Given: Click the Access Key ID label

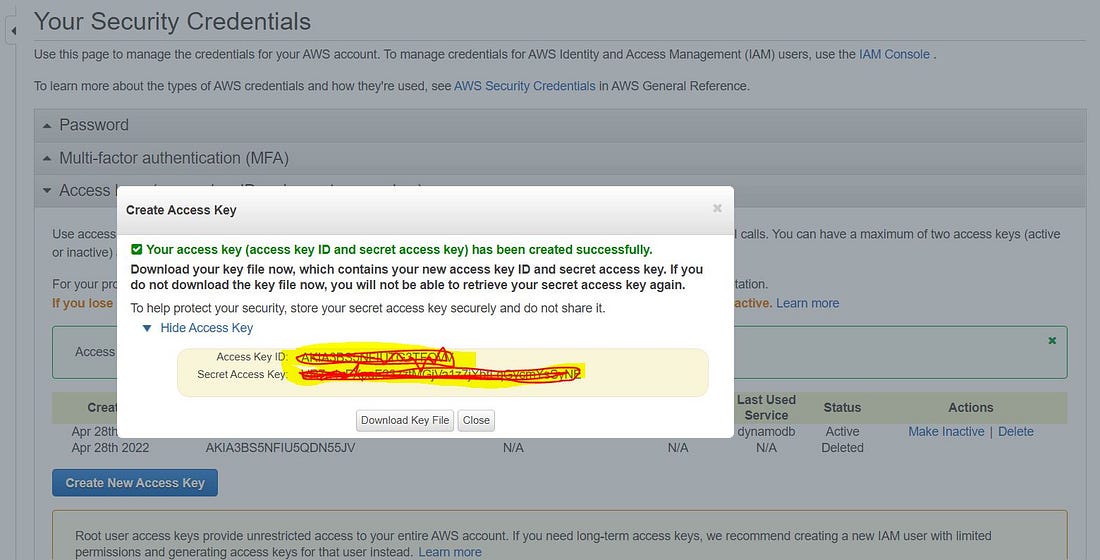Looking at the screenshot, I should 252,356.
